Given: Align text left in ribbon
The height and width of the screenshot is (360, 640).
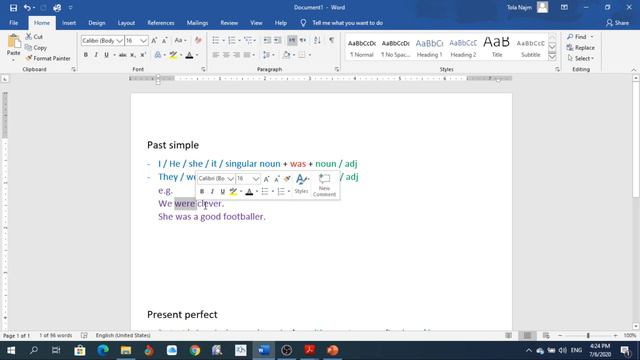Looking at the screenshot, I should coord(216,55).
